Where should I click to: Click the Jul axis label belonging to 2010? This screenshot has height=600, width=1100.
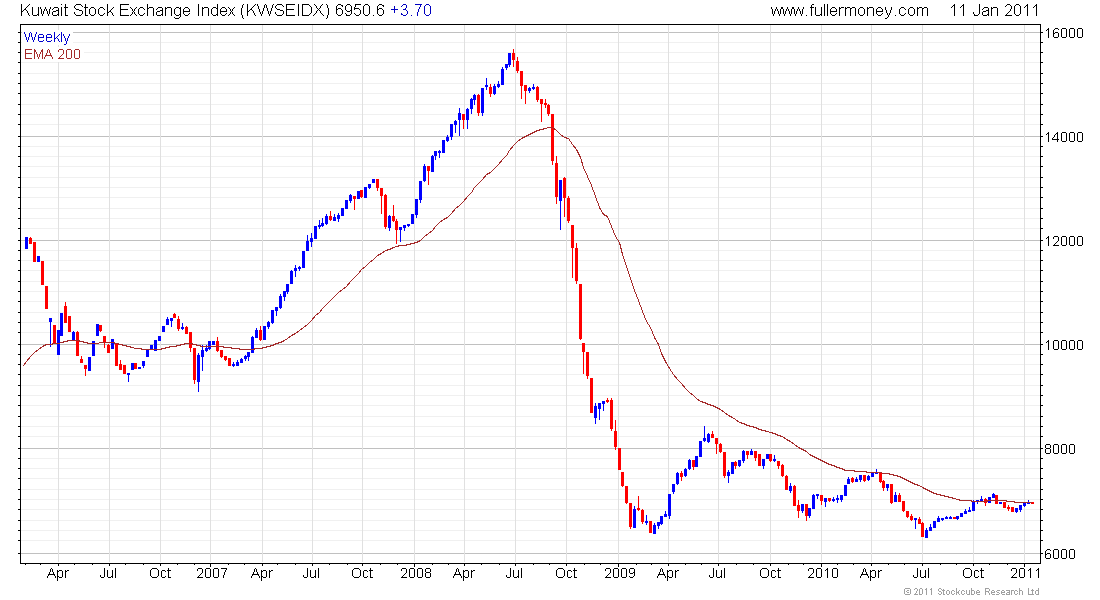click(921, 573)
